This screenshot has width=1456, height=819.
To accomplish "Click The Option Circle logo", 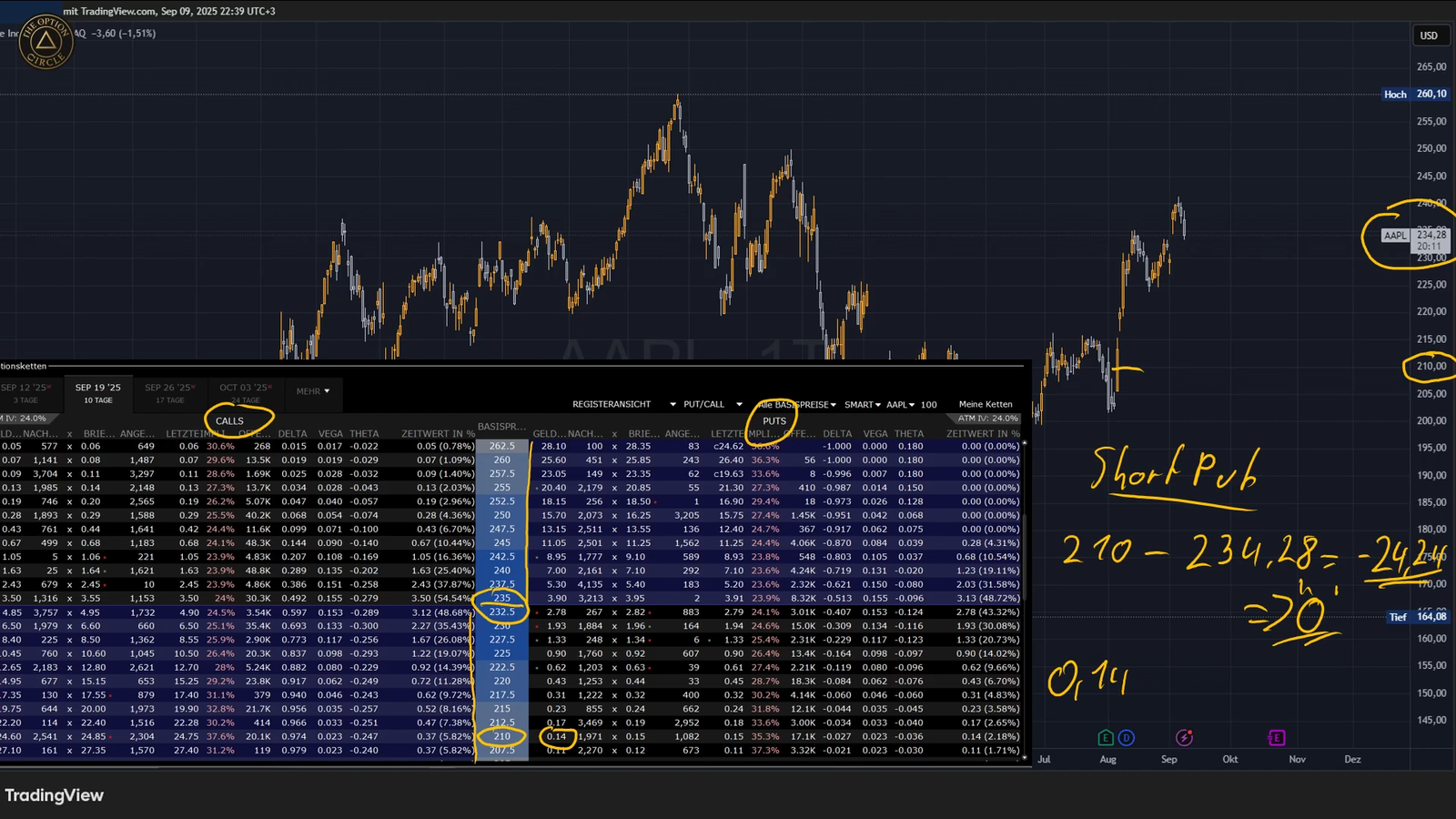I will coord(45,41).
